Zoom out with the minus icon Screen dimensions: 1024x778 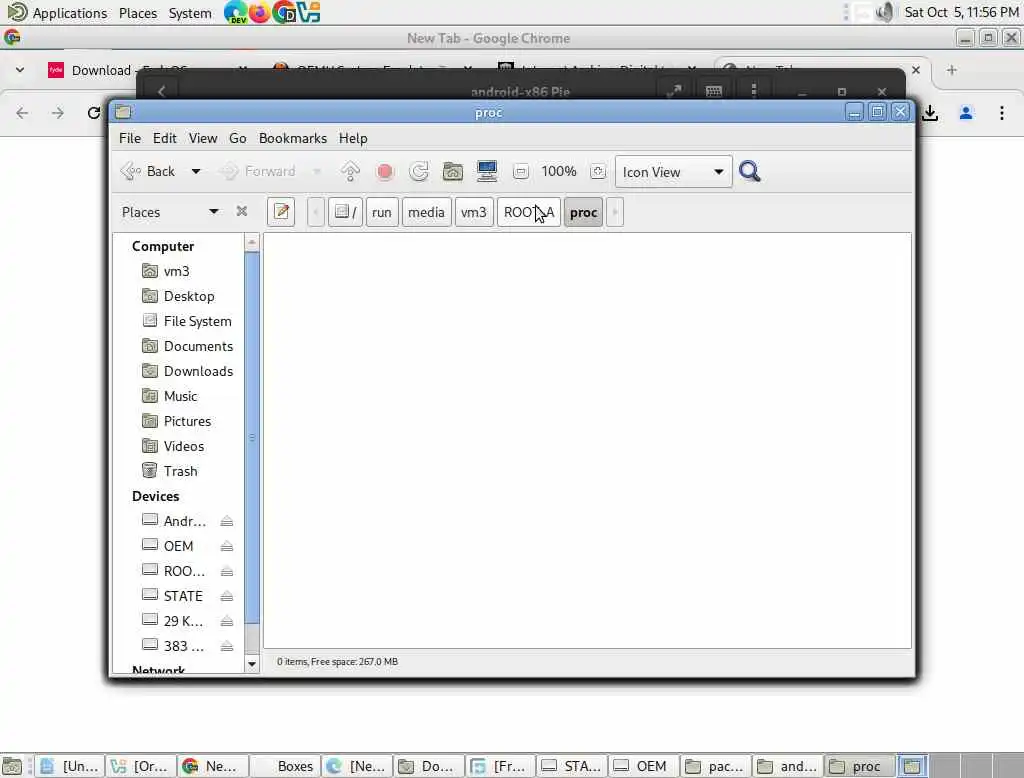[x=520, y=172]
